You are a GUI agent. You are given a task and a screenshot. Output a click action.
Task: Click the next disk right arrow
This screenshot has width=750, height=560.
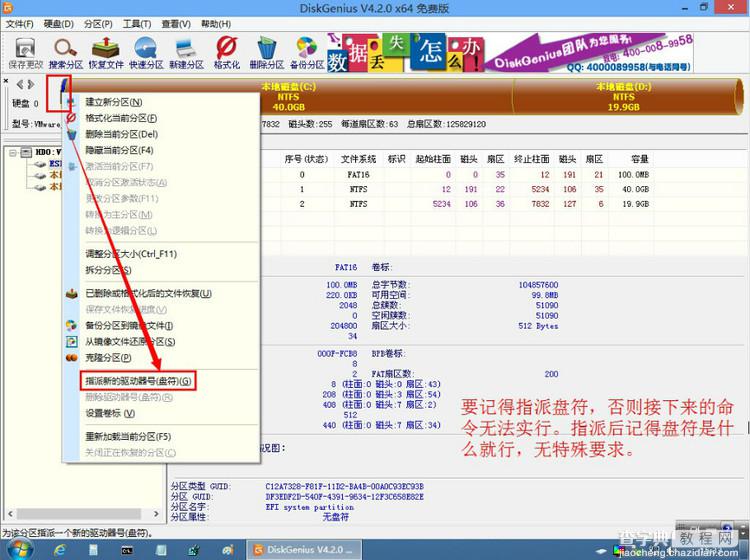tap(31, 85)
